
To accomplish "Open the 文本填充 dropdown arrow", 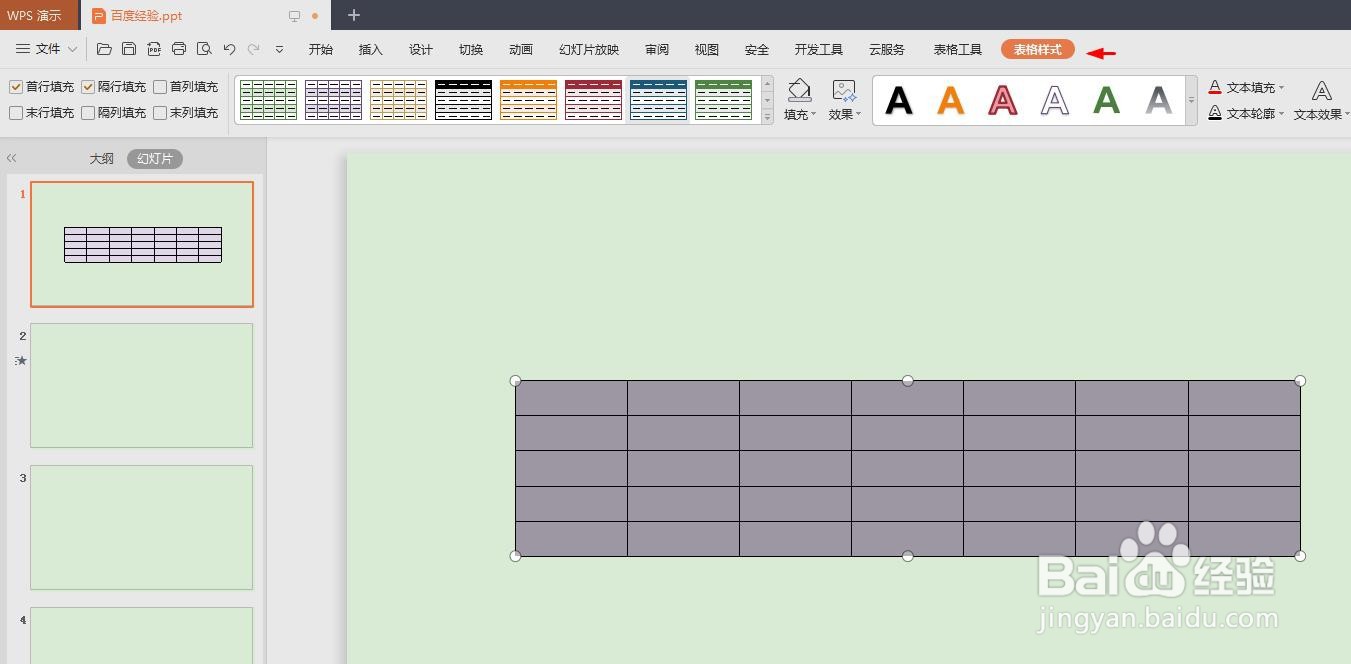I will point(1281,88).
